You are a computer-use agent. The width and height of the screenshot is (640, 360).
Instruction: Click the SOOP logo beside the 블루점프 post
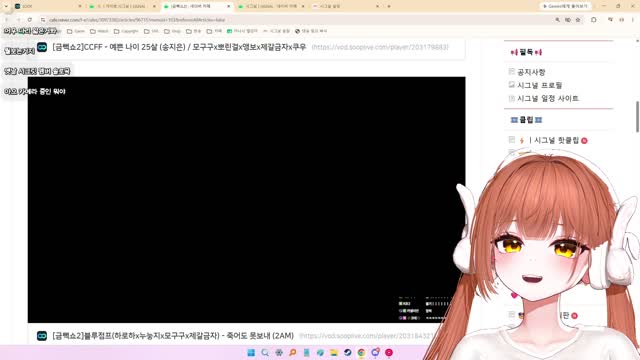point(42,336)
